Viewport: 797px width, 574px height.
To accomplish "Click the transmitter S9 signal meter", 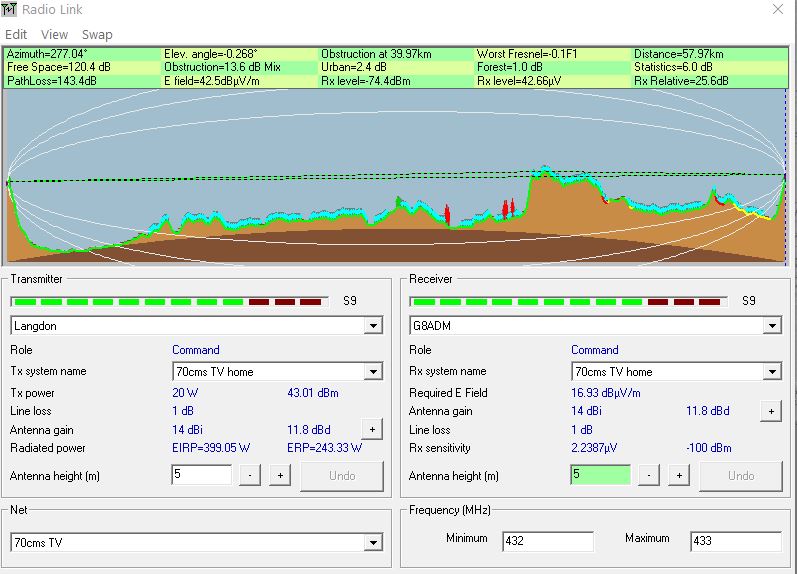I will (x=169, y=301).
